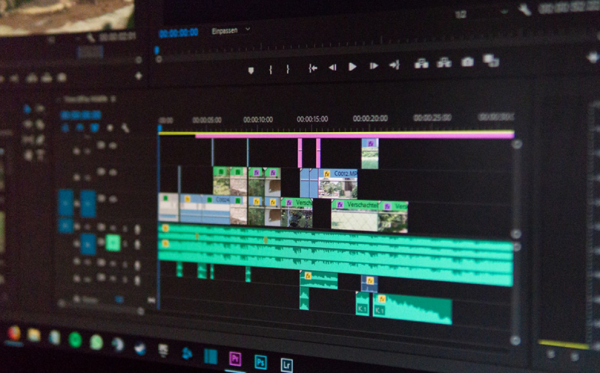600x373 pixels.
Task: Select the C0012 video clip
Action: 338,183
